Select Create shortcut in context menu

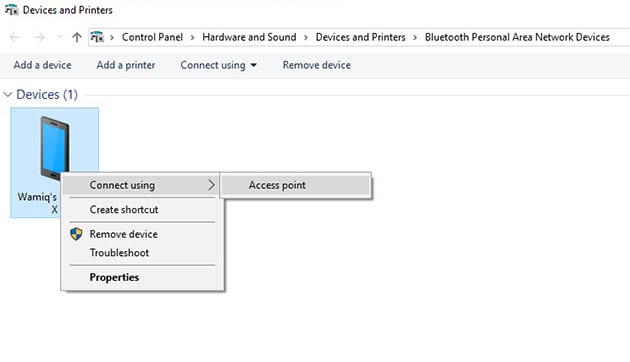click(x=142, y=210)
